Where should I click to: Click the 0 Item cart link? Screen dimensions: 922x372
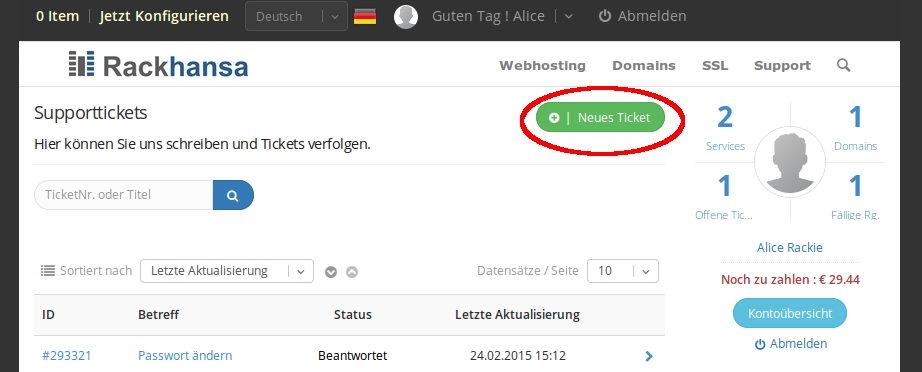point(57,16)
